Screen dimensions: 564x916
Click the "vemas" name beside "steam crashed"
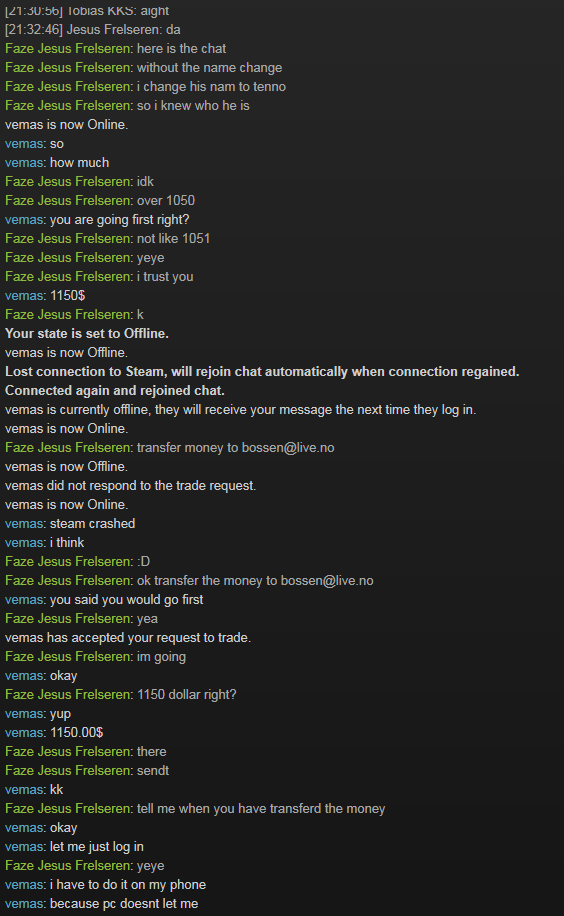(24, 523)
